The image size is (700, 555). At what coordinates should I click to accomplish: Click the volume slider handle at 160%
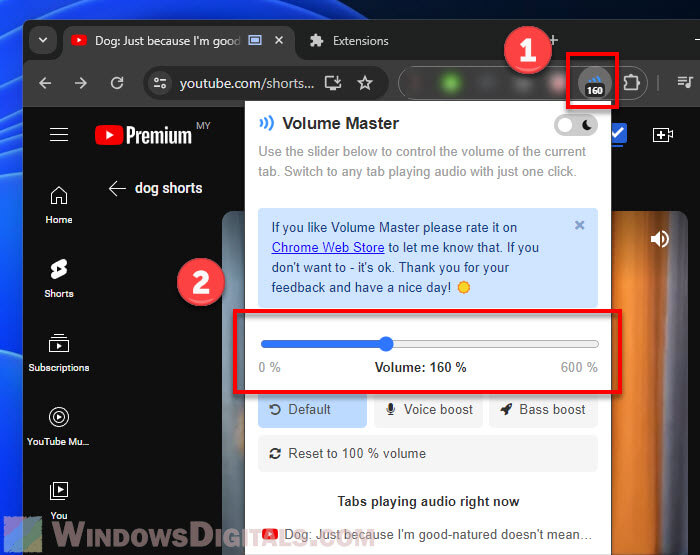click(387, 344)
